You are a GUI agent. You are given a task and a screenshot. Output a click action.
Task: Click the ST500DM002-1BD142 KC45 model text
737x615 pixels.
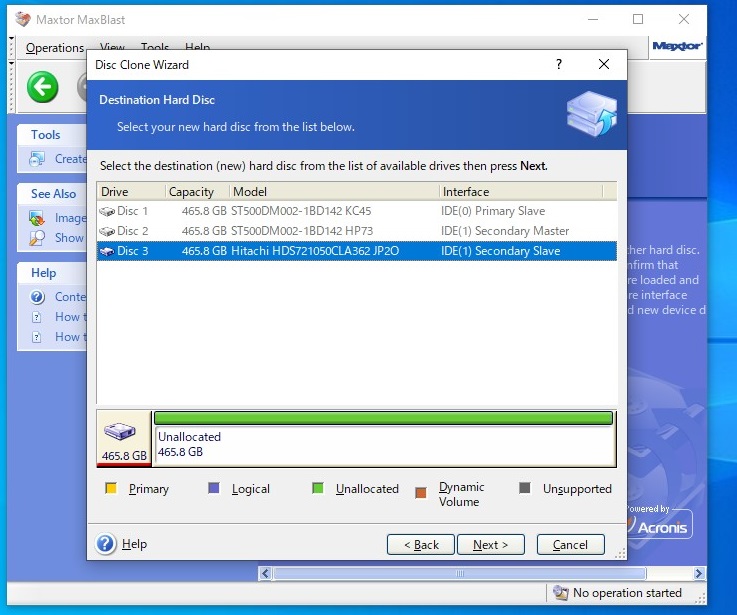(x=301, y=211)
